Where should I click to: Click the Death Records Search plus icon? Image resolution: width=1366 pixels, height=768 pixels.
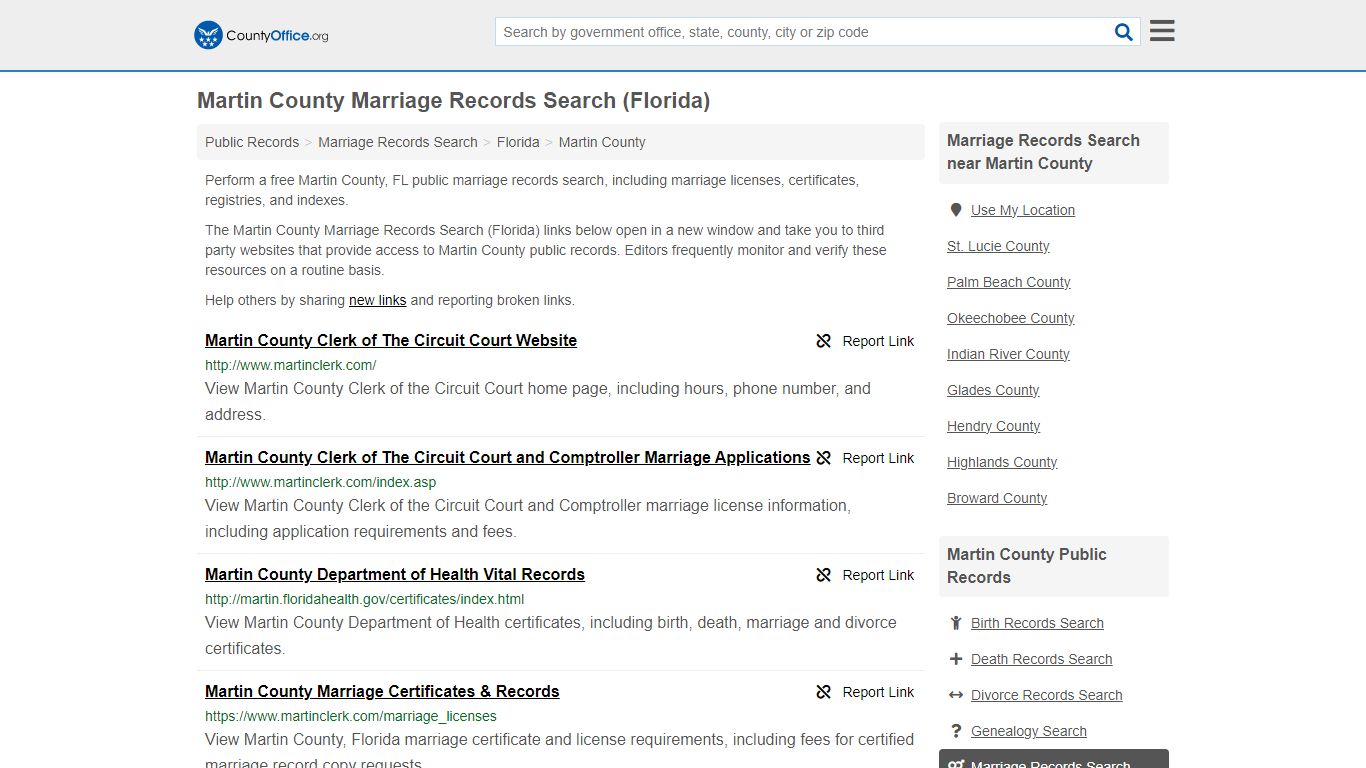coord(956,659)
